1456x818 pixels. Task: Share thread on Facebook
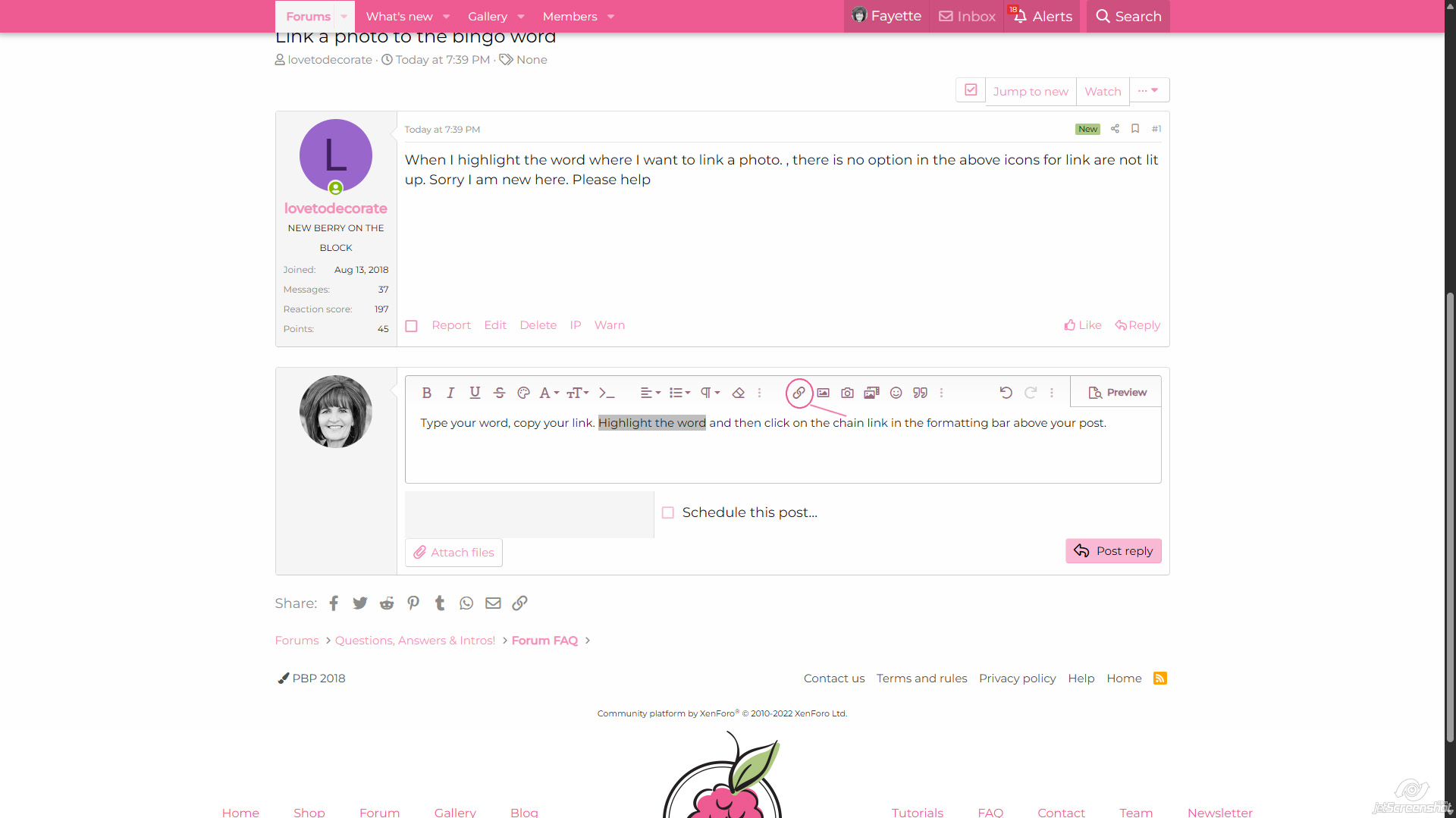[x=334, y=603]
